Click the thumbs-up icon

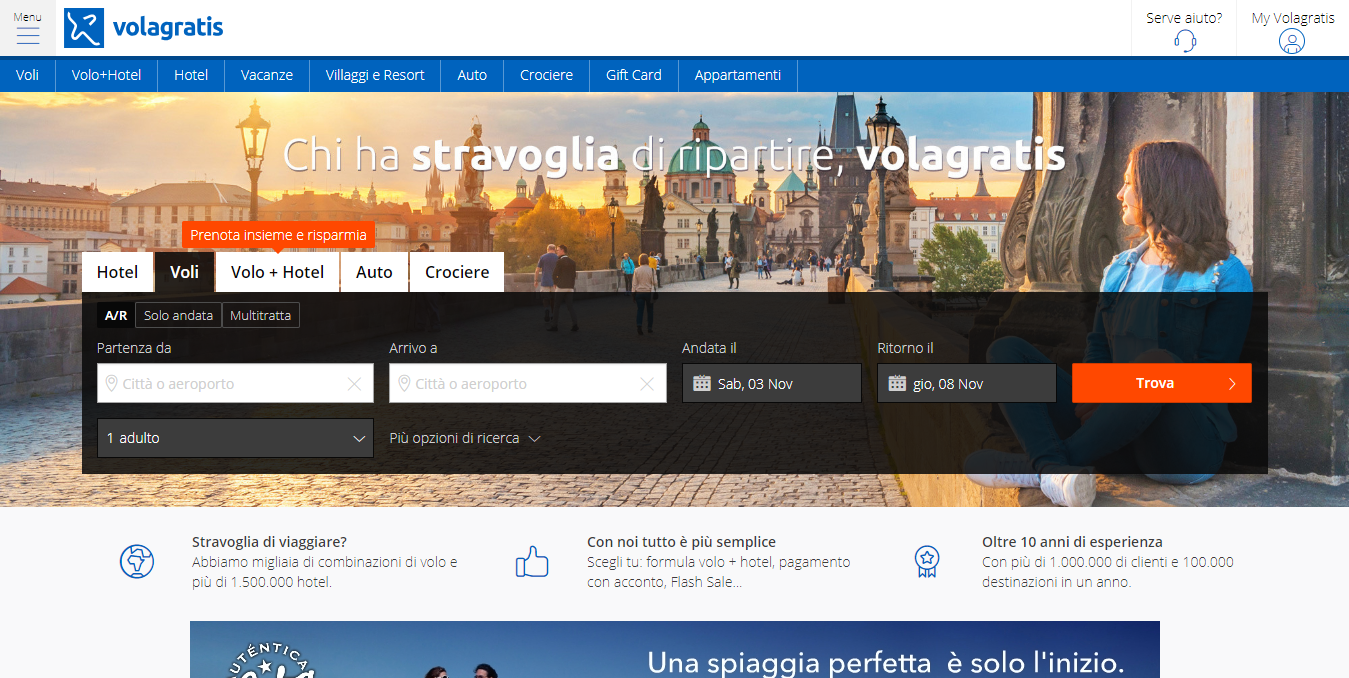tap(532, 561)
